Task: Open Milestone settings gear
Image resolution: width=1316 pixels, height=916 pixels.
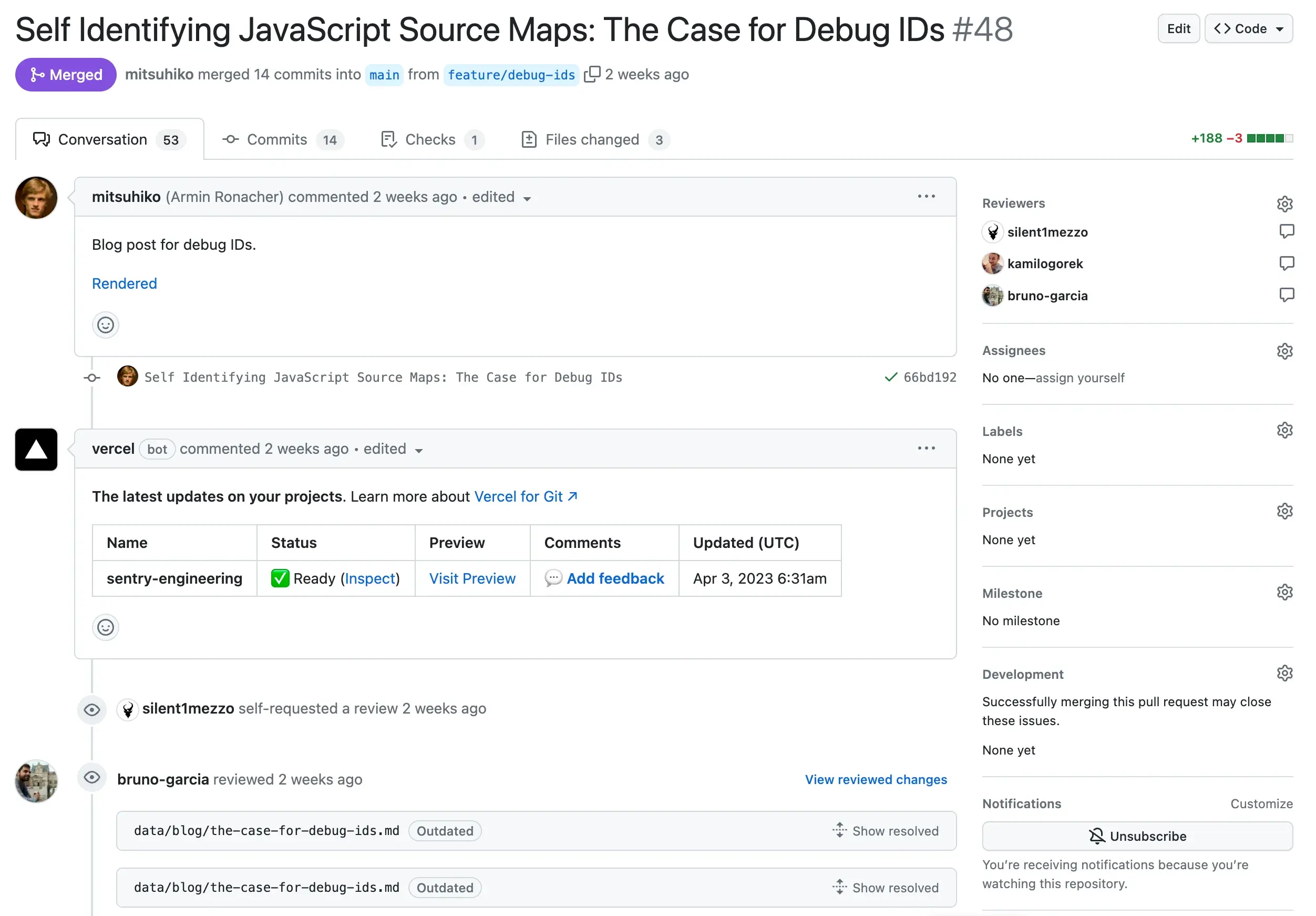Action: pyautogui.click(x=1284, y=592)
